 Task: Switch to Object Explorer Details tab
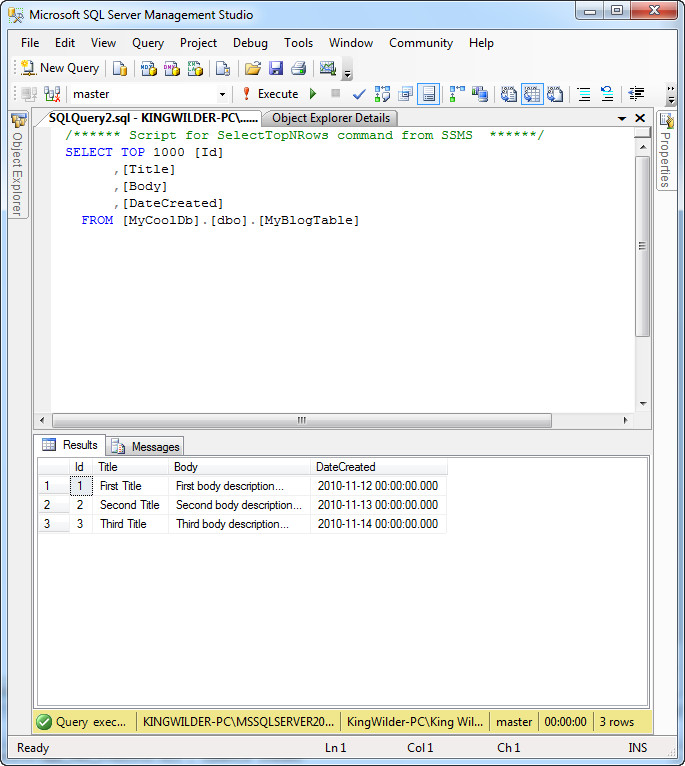[x=331, y=118]
